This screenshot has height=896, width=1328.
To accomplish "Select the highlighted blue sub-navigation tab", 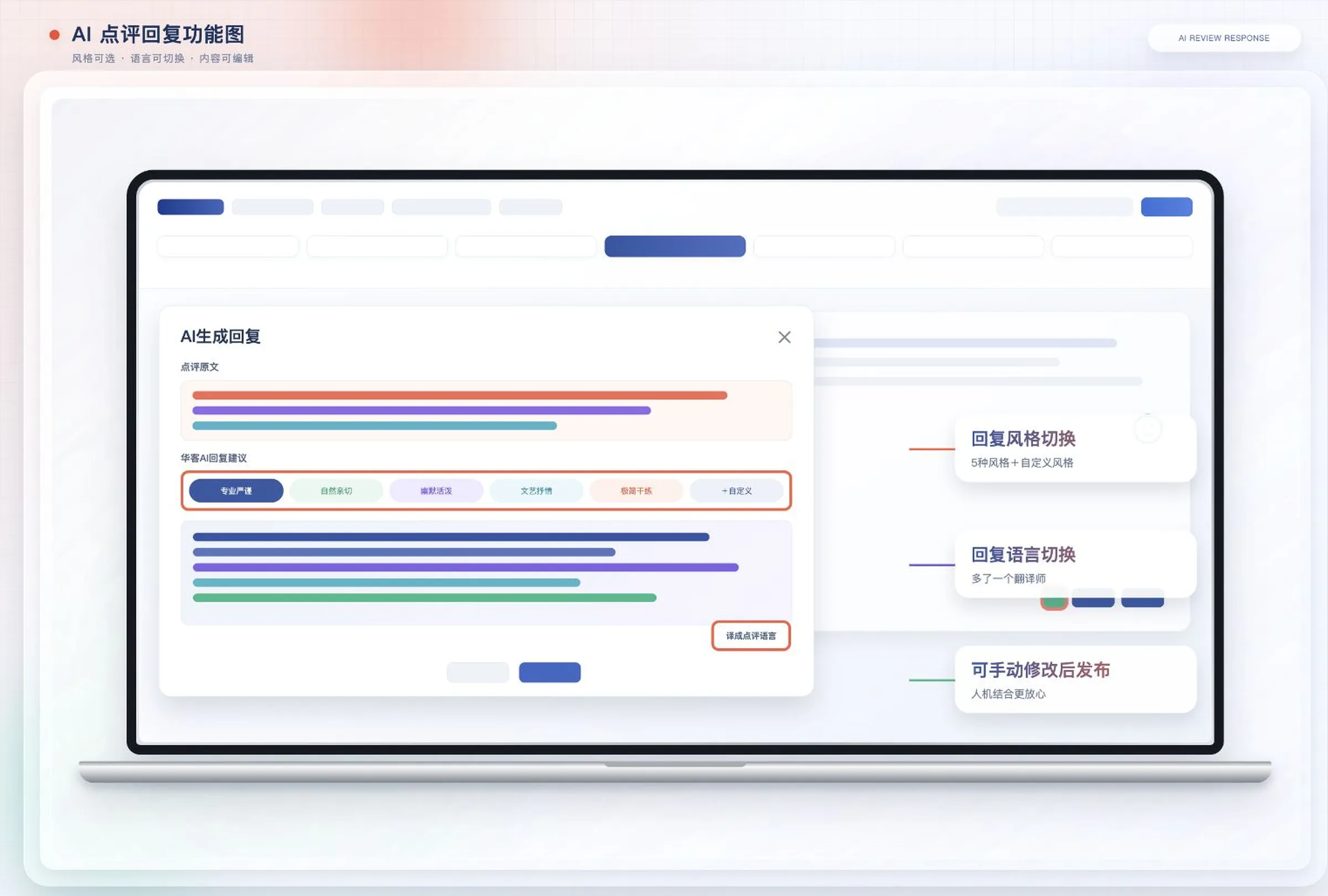I will [675, 246].
